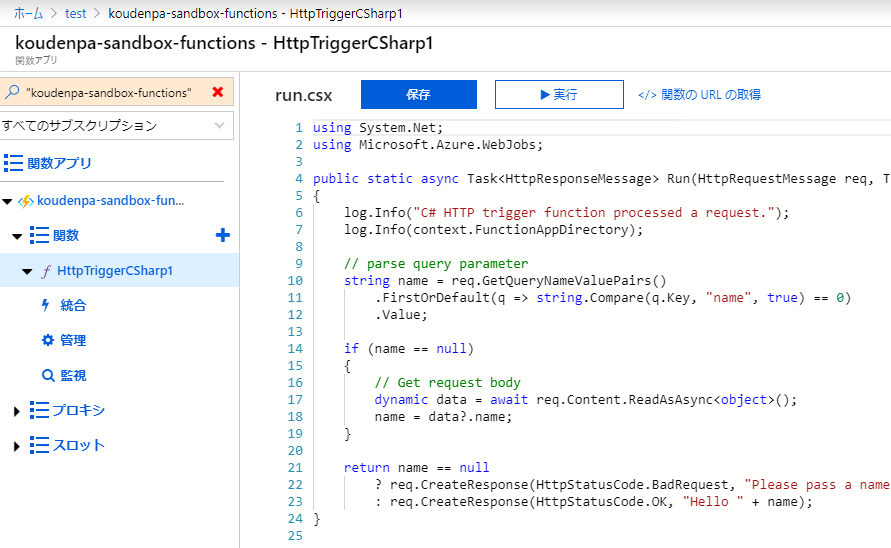The image size is (891, 548).
Task: Click koudenpa-sandbox-functions - HttpTriggerCSharp1 breadcrumb
Action: pyautogui.click(x=255, y=13)
